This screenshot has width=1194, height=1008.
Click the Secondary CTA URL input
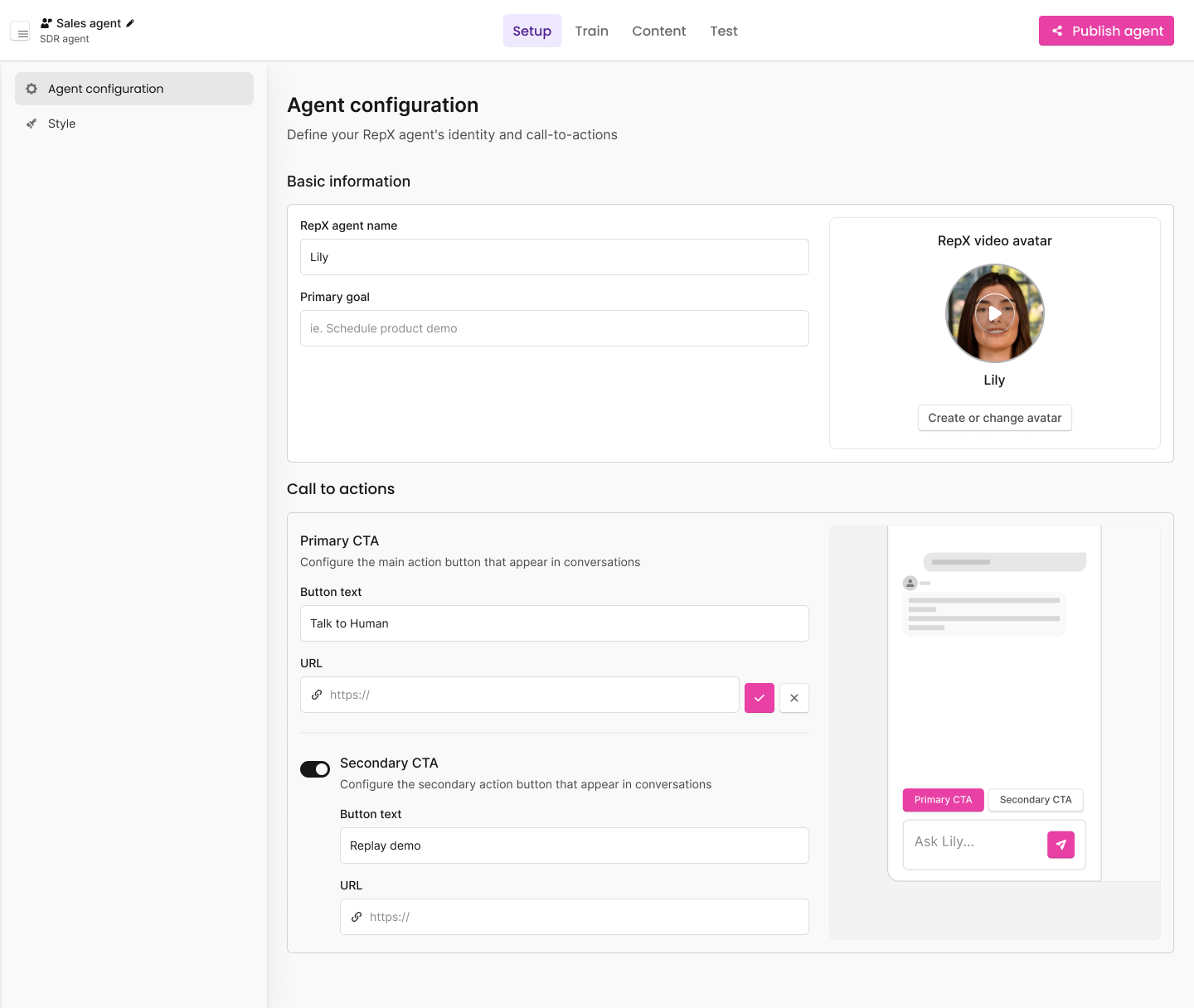click(575, 917)
